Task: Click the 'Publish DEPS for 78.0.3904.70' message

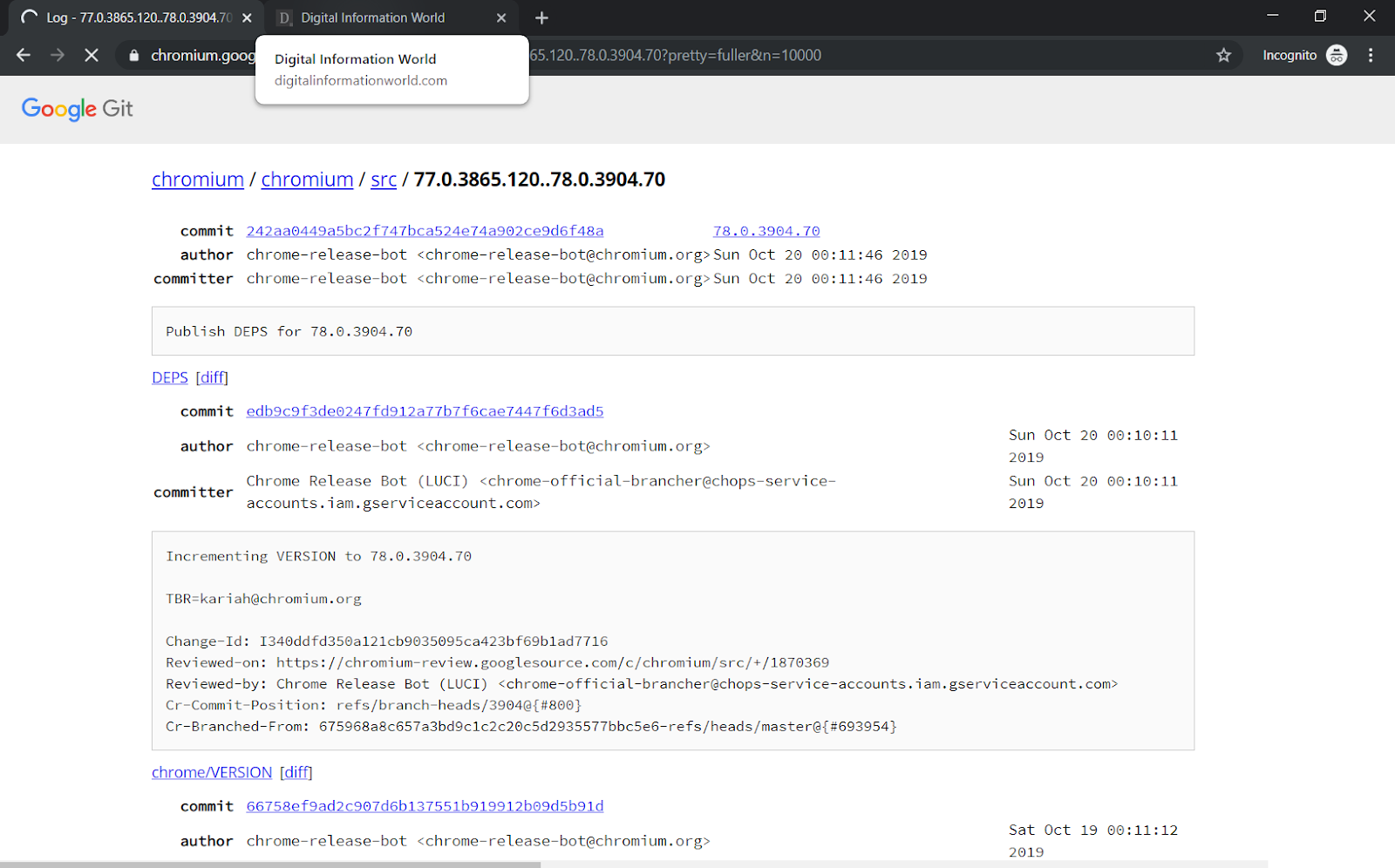Action: pos(289,331)
